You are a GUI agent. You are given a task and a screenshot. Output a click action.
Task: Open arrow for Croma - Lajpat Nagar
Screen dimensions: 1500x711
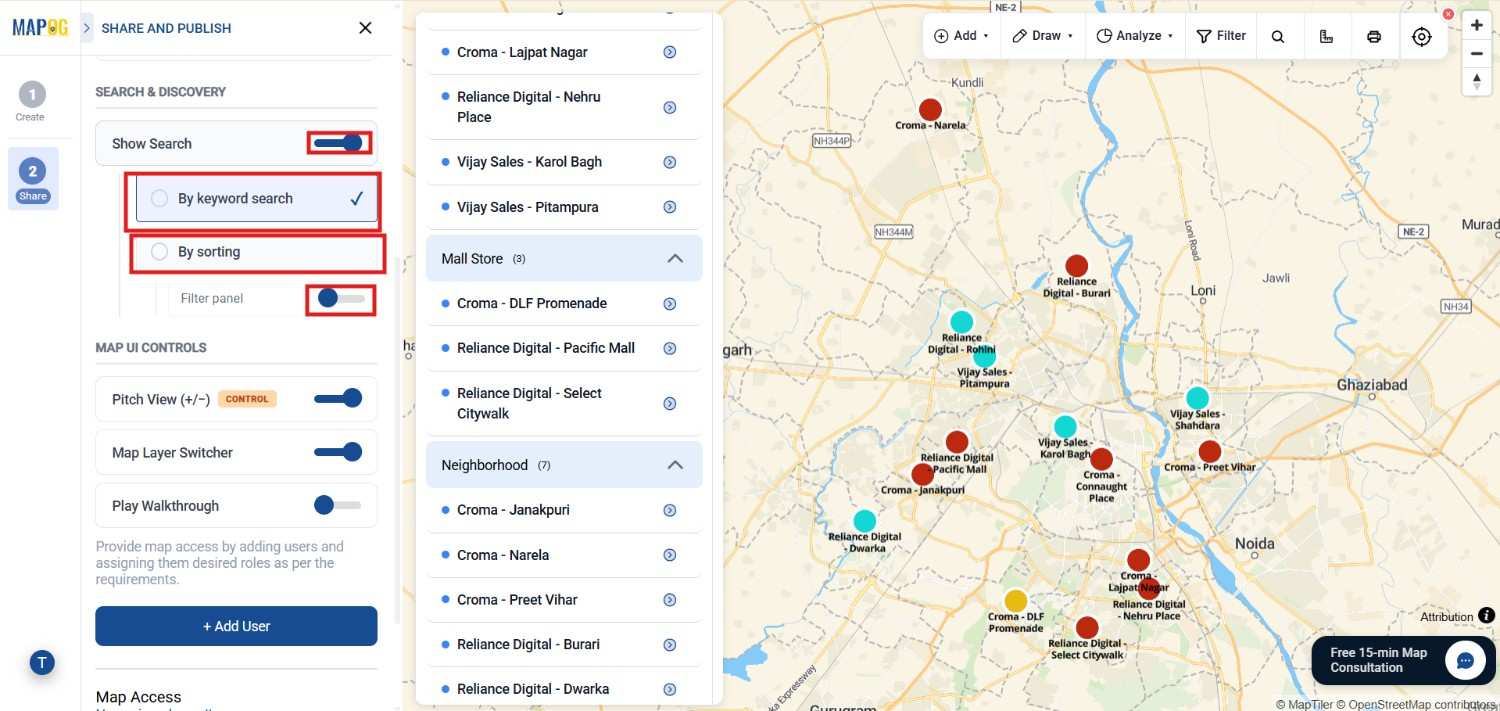[670, 52]
